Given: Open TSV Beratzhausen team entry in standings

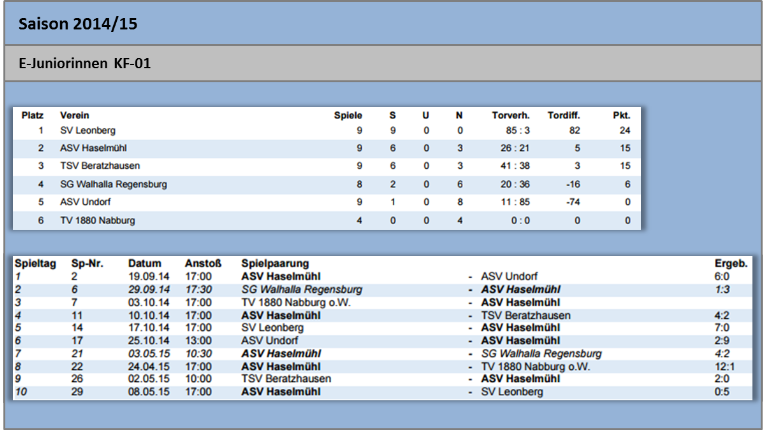Looking at the screenshot, I should click(x=100, y=166).
